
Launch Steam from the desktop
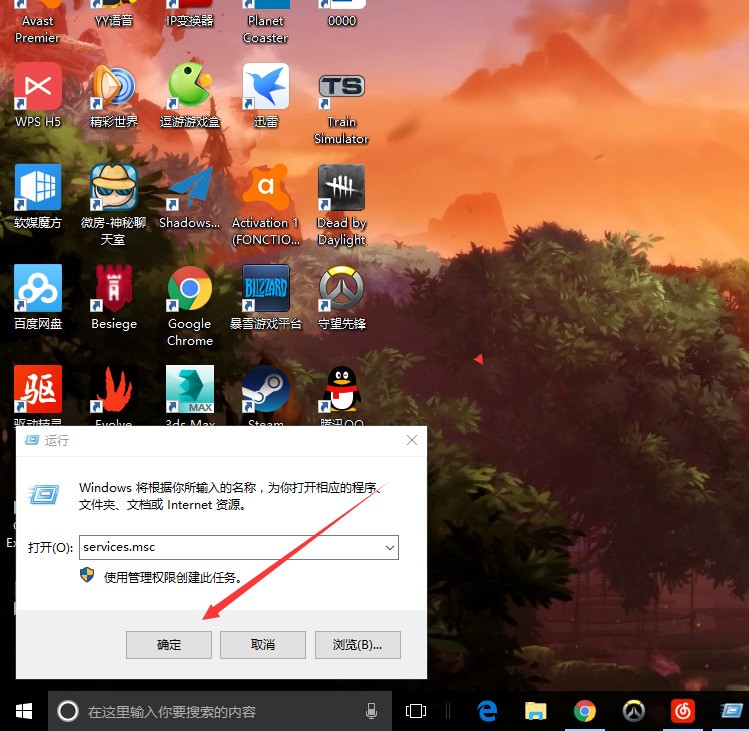coord(266,389)
